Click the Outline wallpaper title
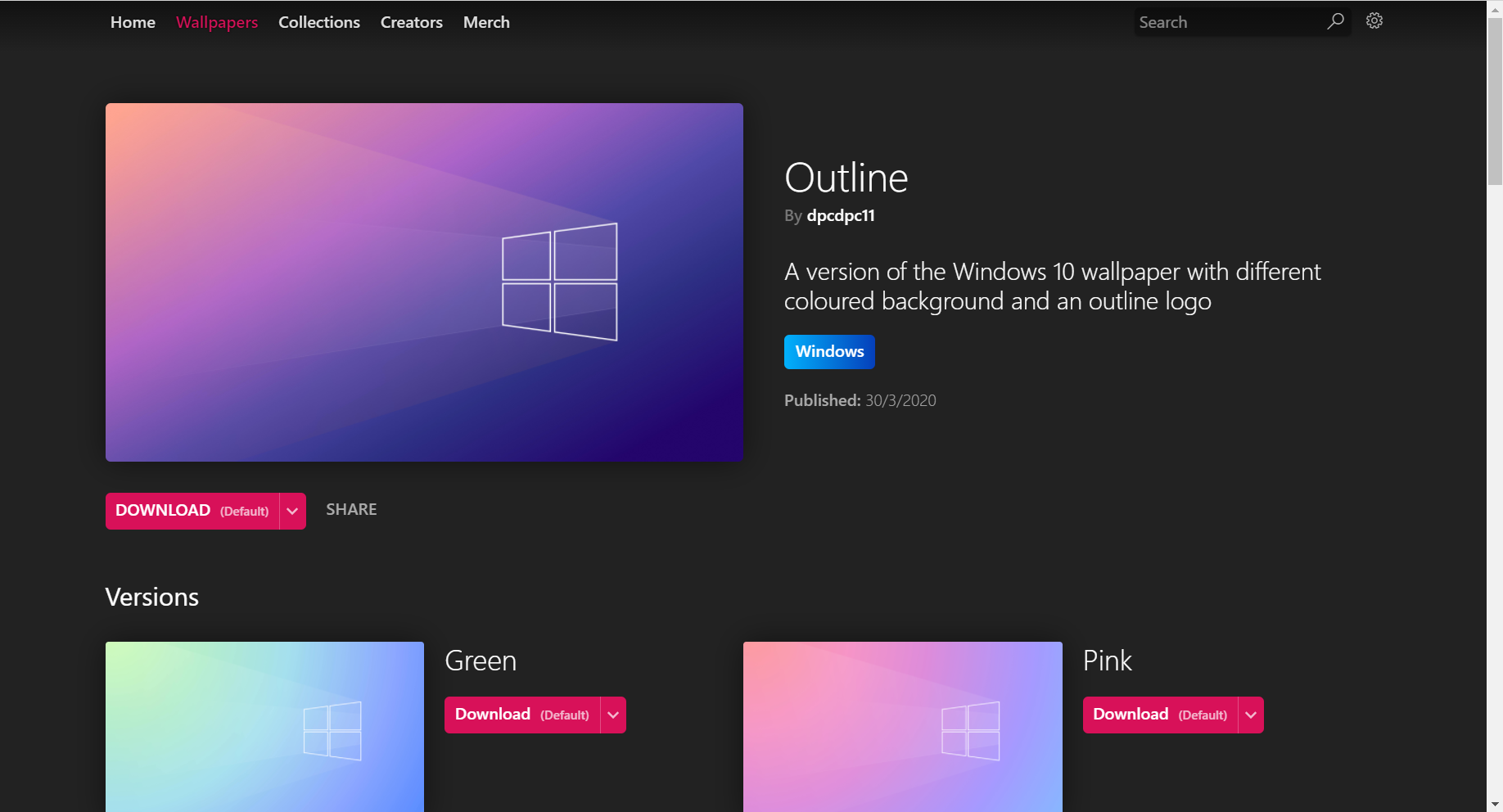 click(846, 178)
